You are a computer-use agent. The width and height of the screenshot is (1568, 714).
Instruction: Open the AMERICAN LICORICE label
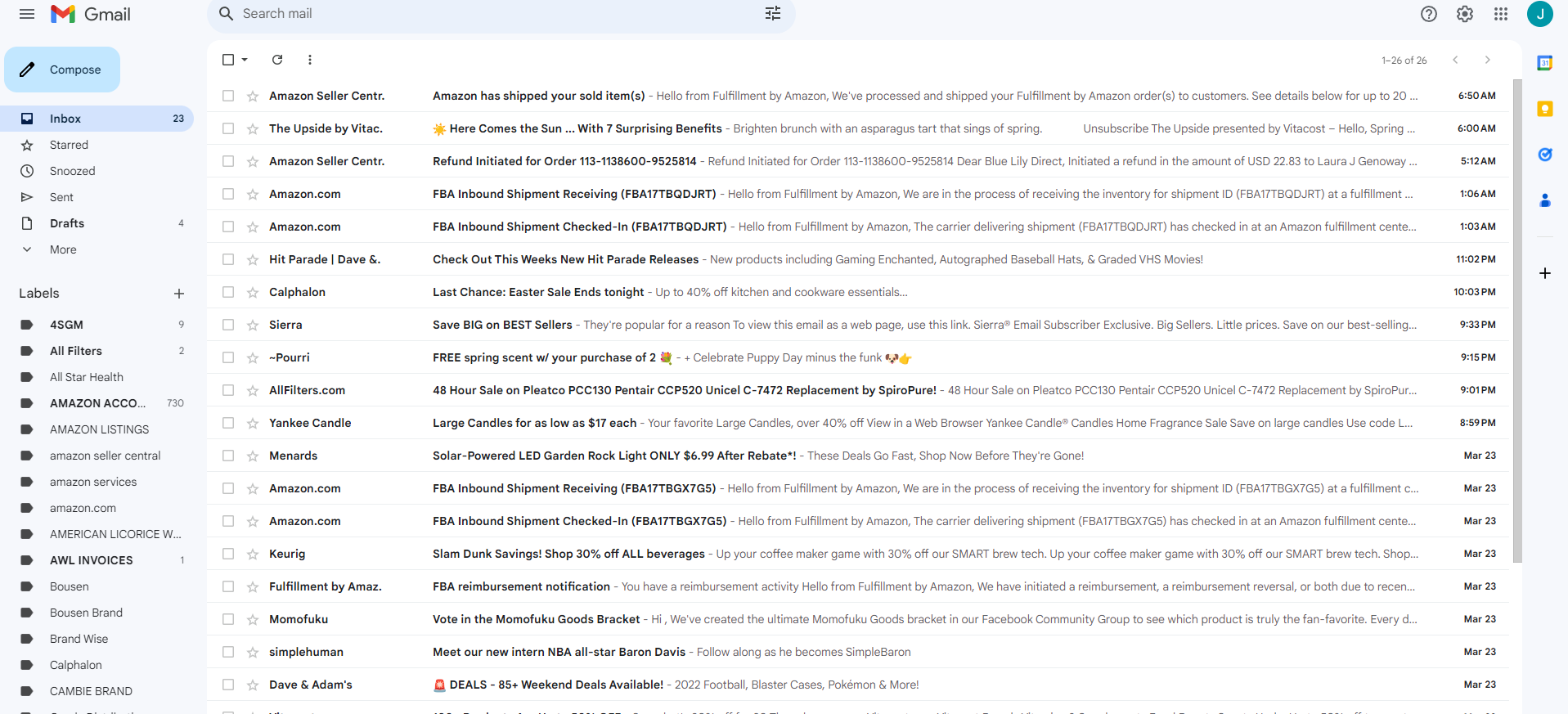point(97,534)
